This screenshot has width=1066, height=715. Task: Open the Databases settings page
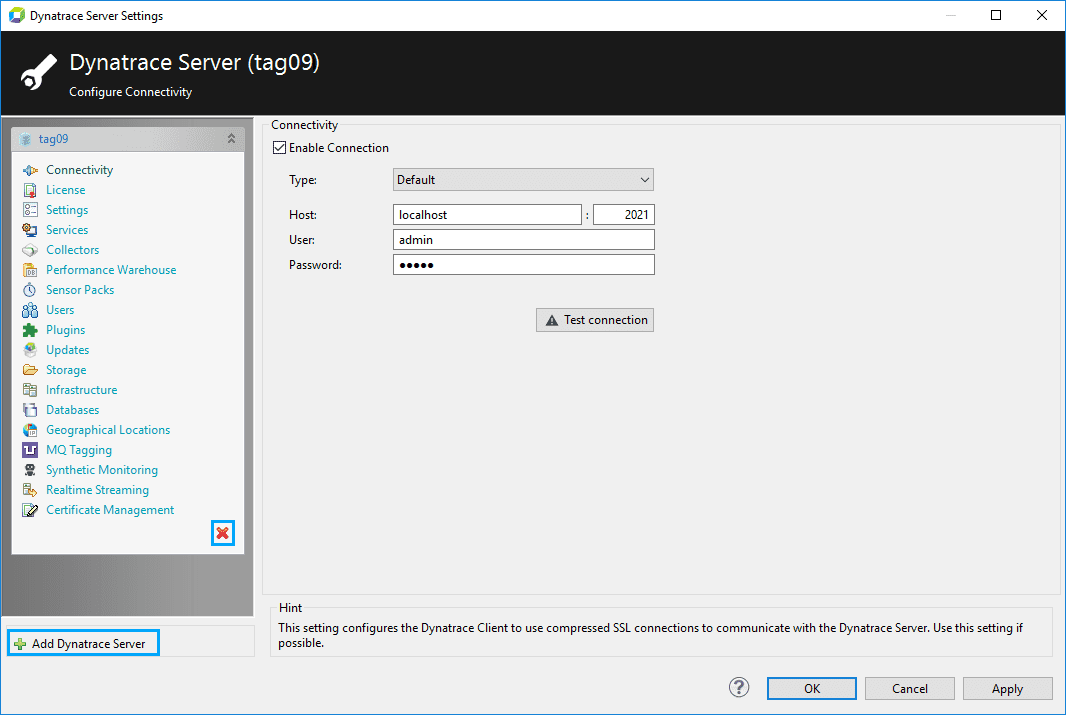click(73, 410)
